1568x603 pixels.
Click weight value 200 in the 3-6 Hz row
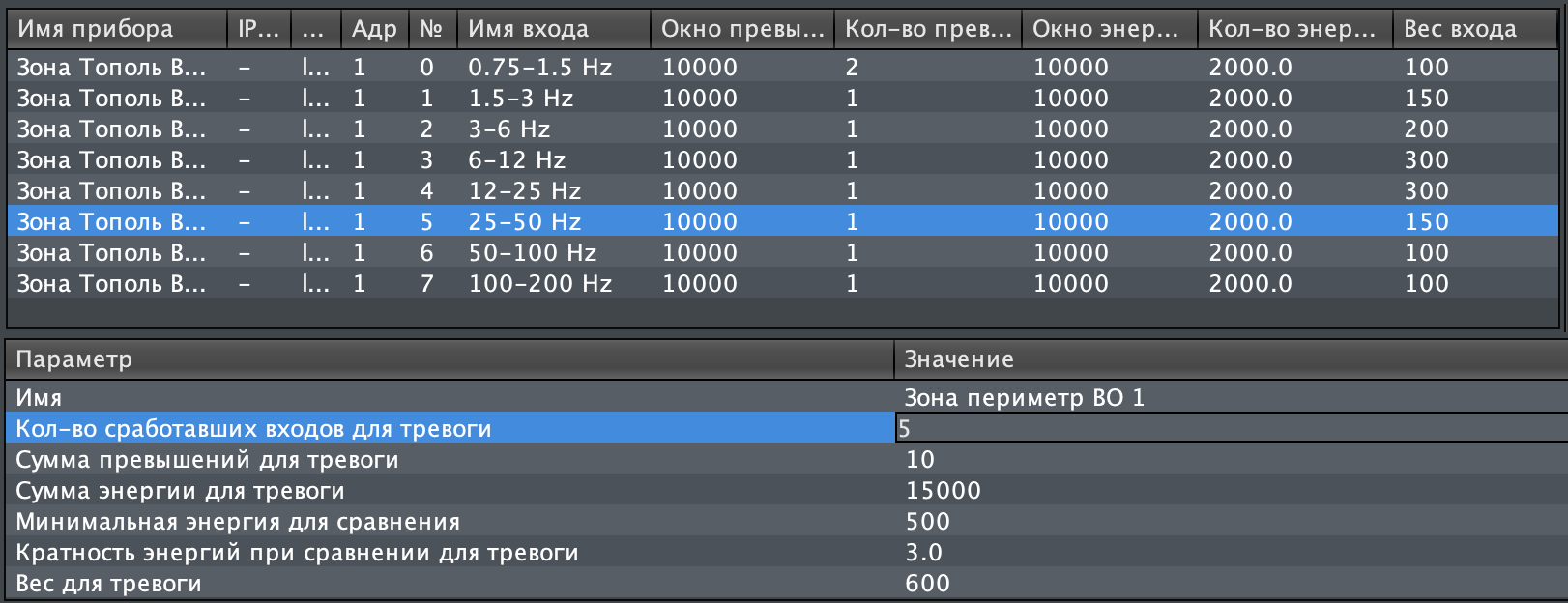(x=1426, y=129)
